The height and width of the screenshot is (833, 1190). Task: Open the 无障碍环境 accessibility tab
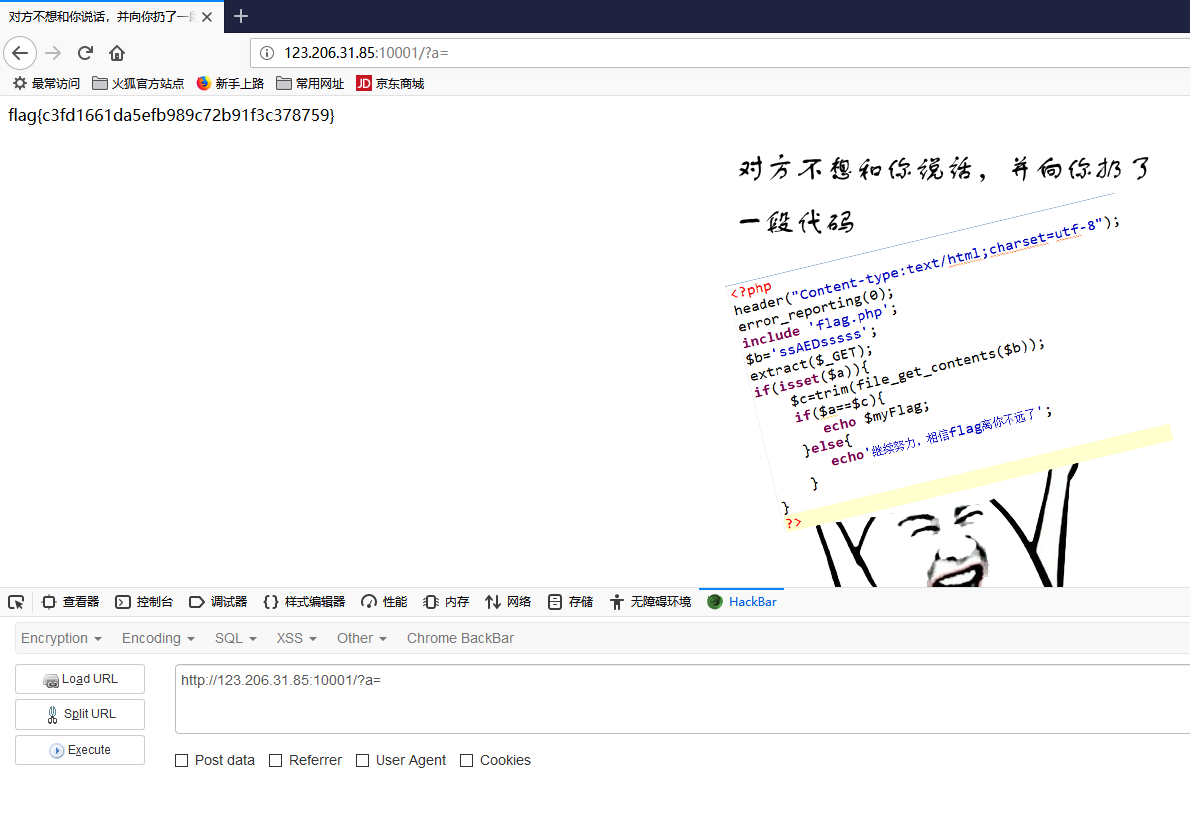pyautogui.click(x=650, y=602)
